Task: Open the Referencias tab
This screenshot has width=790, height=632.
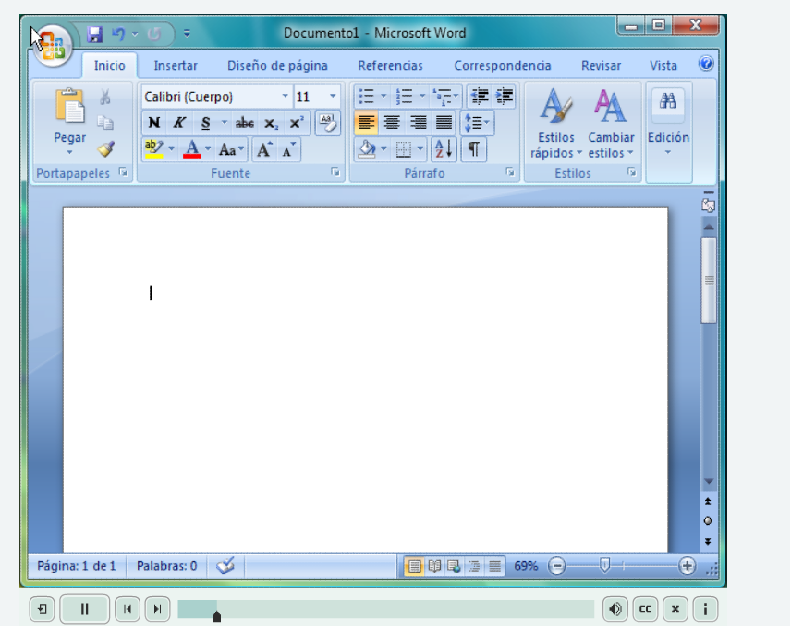Action: [390, 66]
